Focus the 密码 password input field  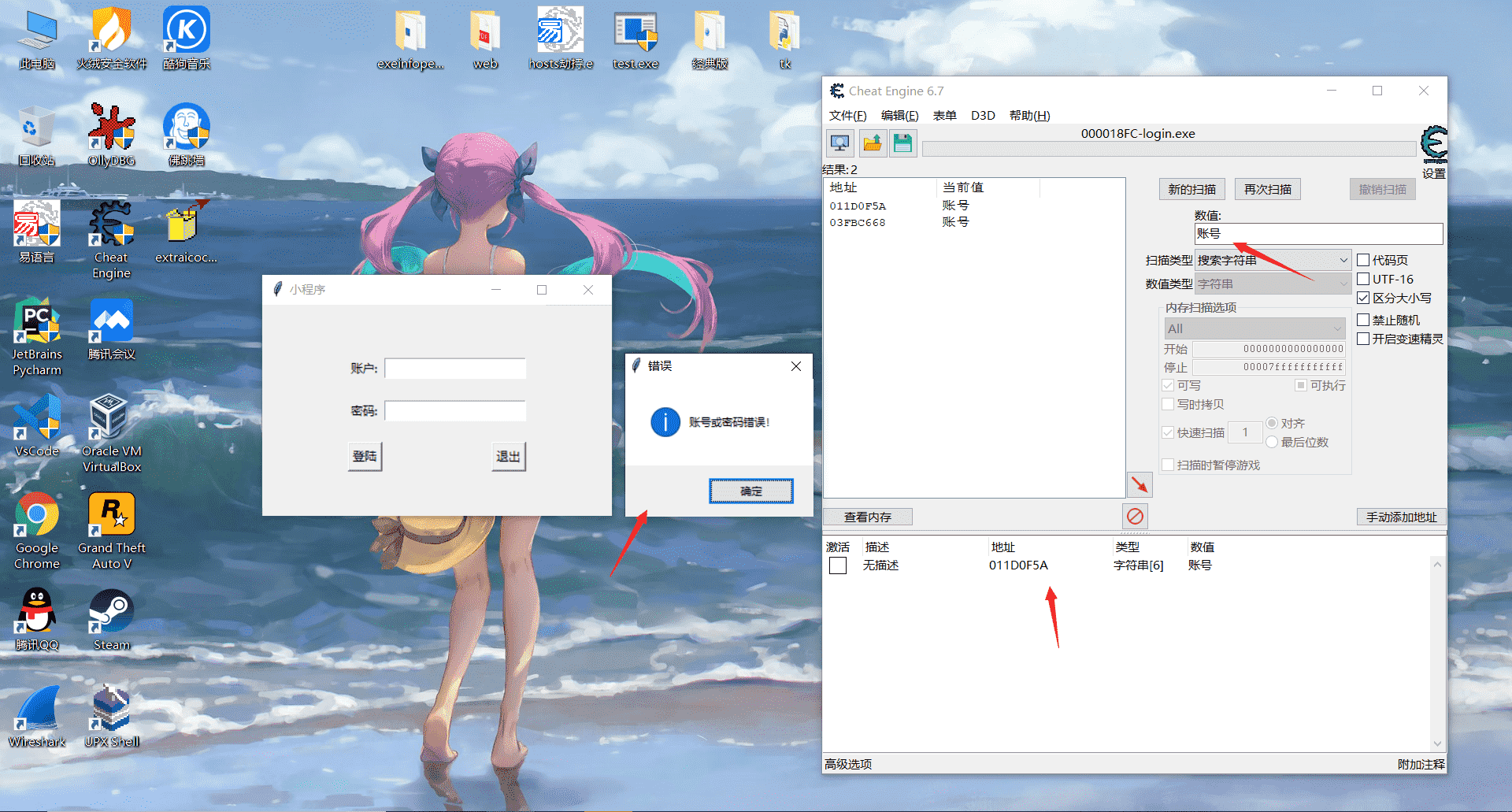point(454,410)
